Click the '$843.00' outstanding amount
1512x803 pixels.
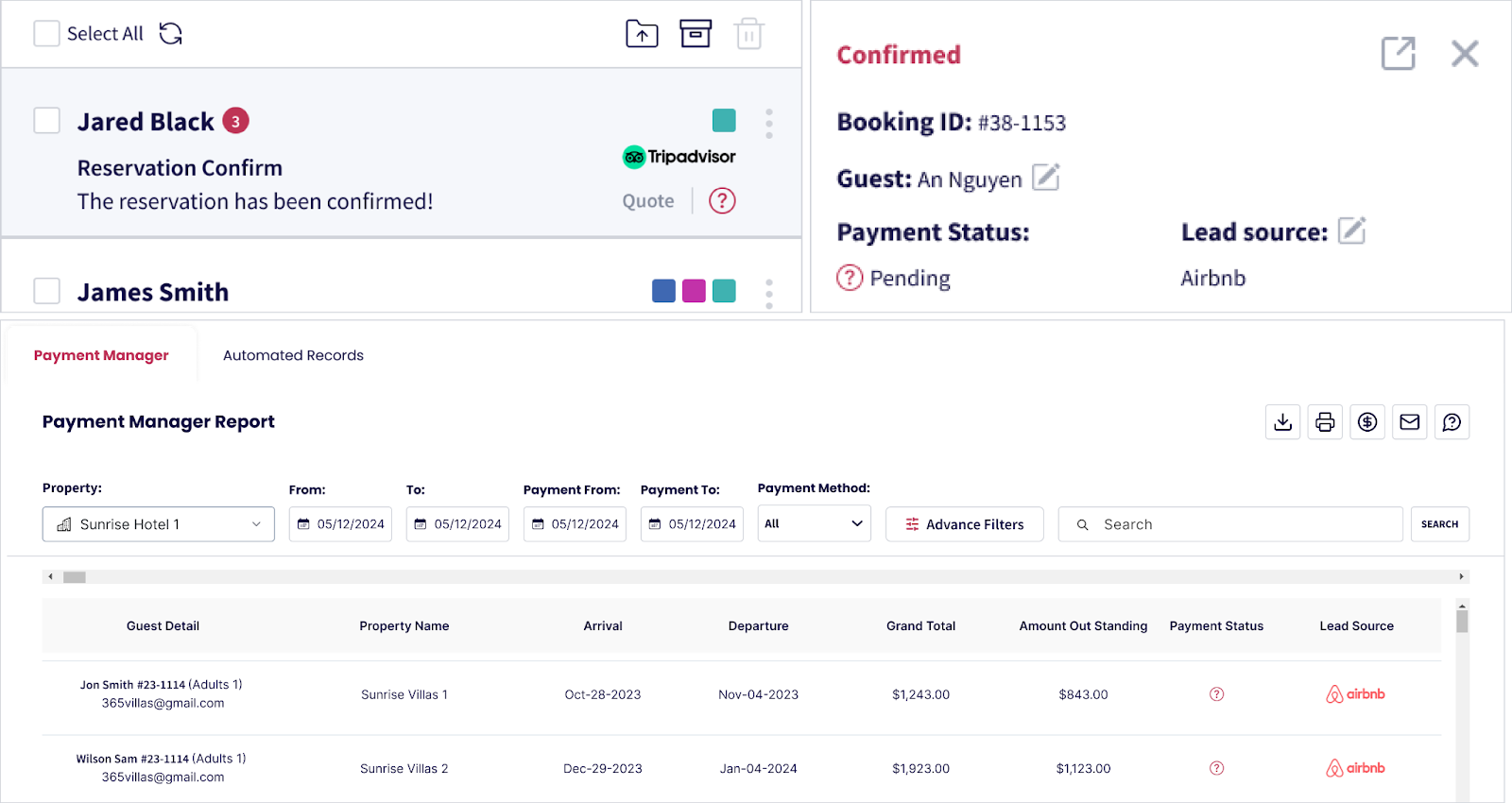(1083, 694)
